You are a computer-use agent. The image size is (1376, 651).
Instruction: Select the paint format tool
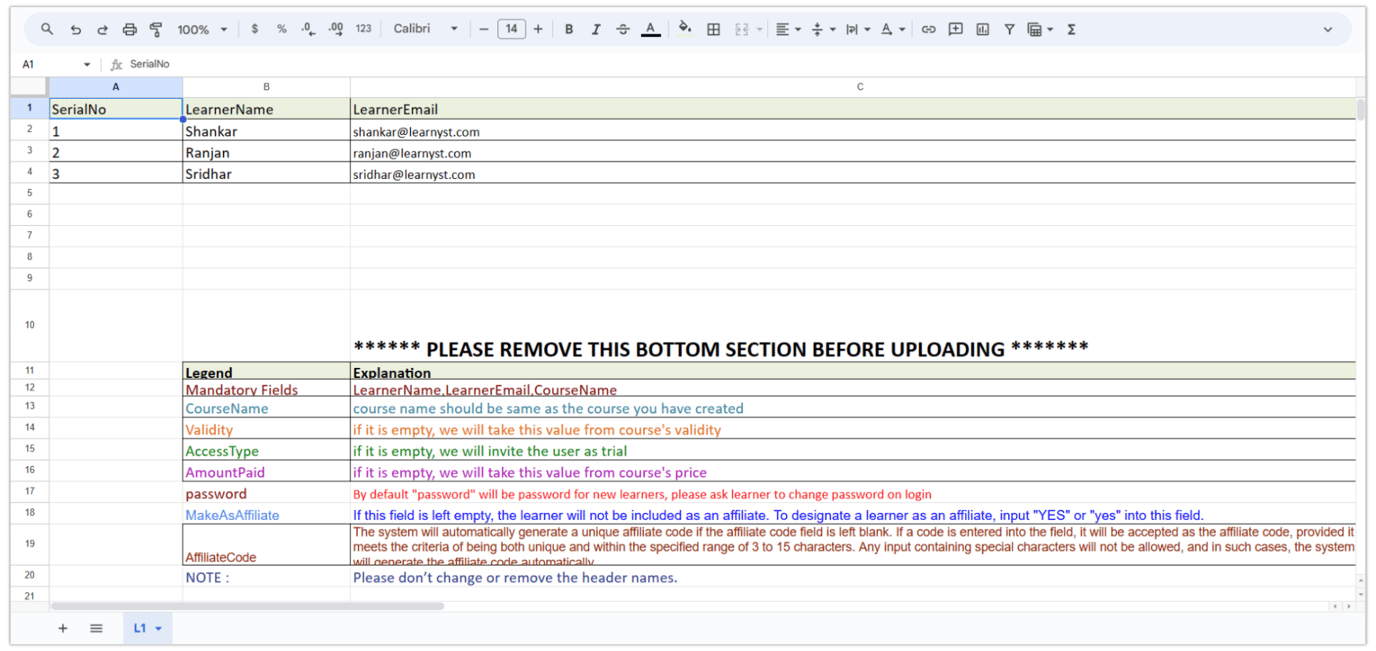point(156,29)
